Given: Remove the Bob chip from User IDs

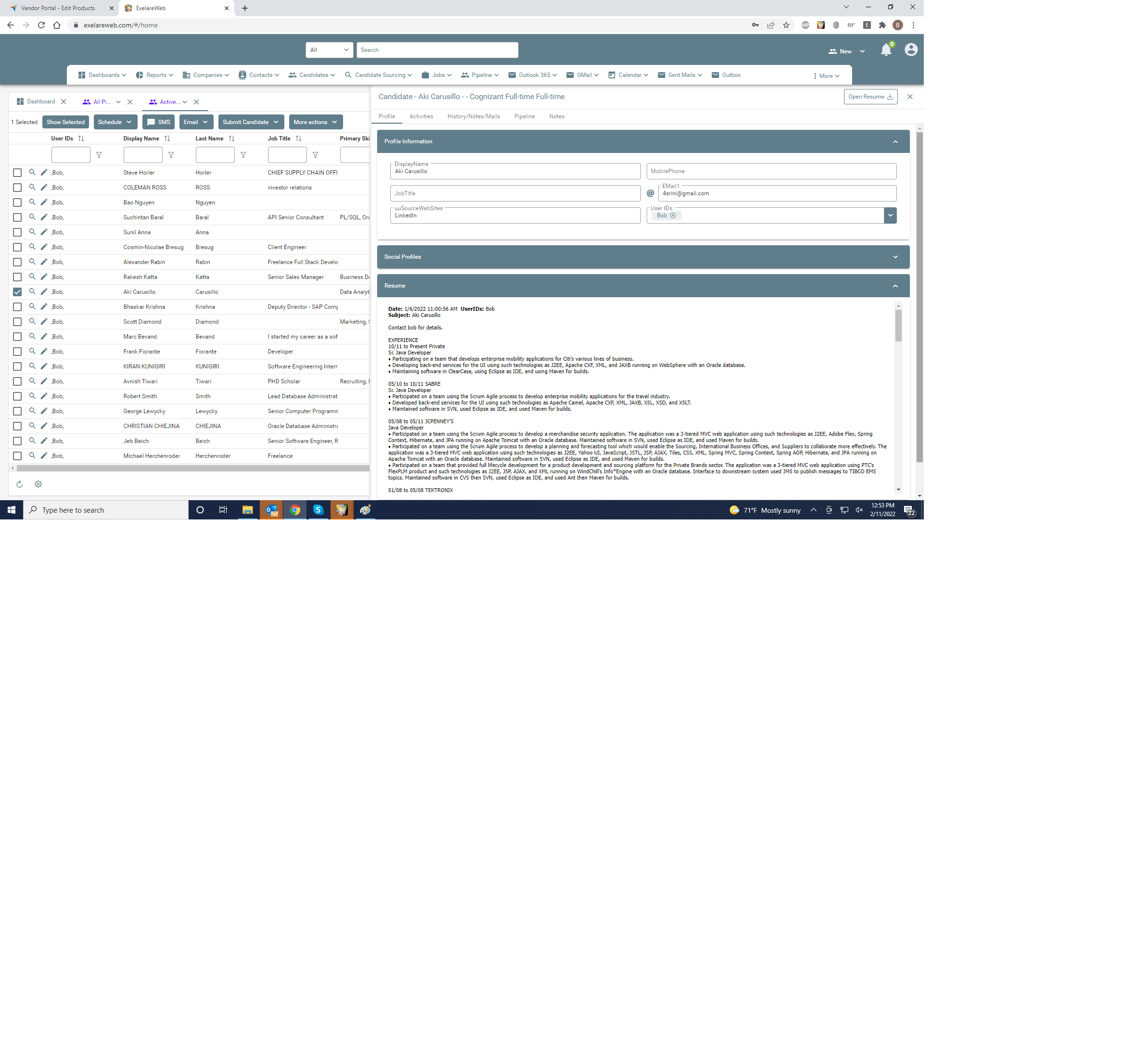Looking at the screenshot, I should [x=673, y=215].
